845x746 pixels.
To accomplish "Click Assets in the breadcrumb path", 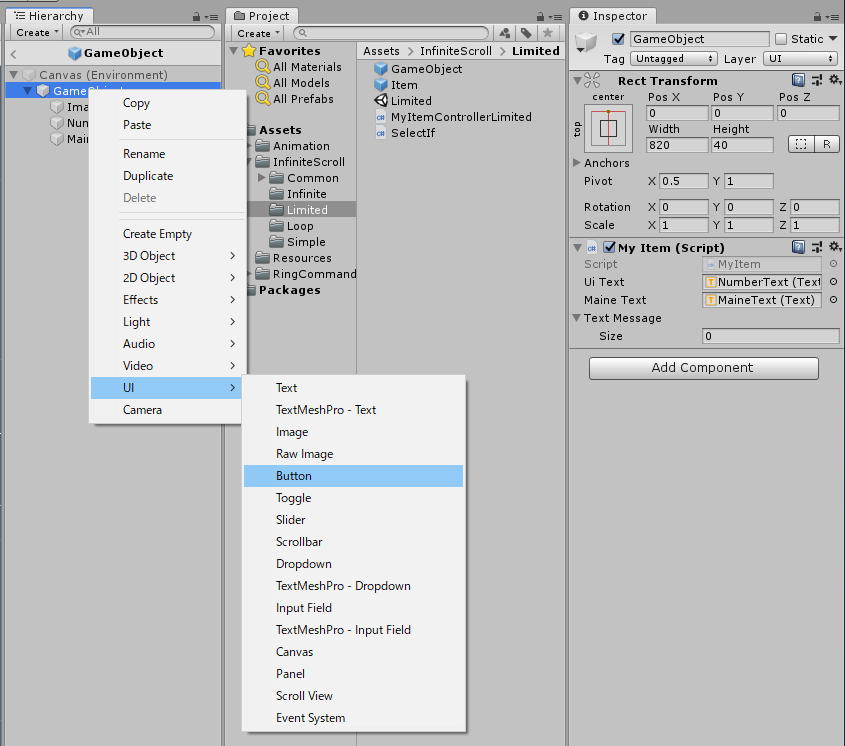I will tap(381, 51).
